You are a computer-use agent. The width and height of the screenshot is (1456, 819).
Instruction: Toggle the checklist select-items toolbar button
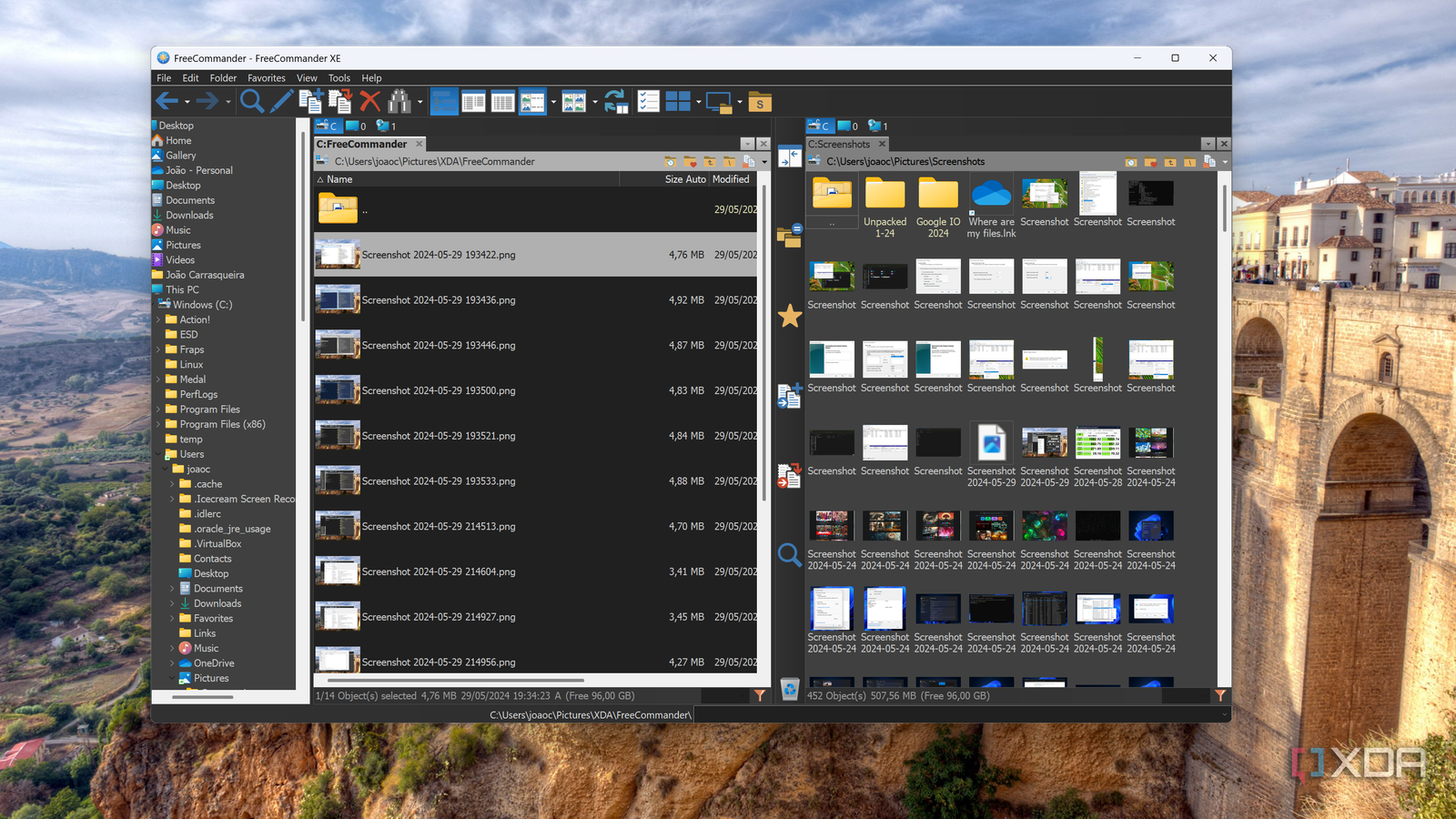tap(648, 102)
